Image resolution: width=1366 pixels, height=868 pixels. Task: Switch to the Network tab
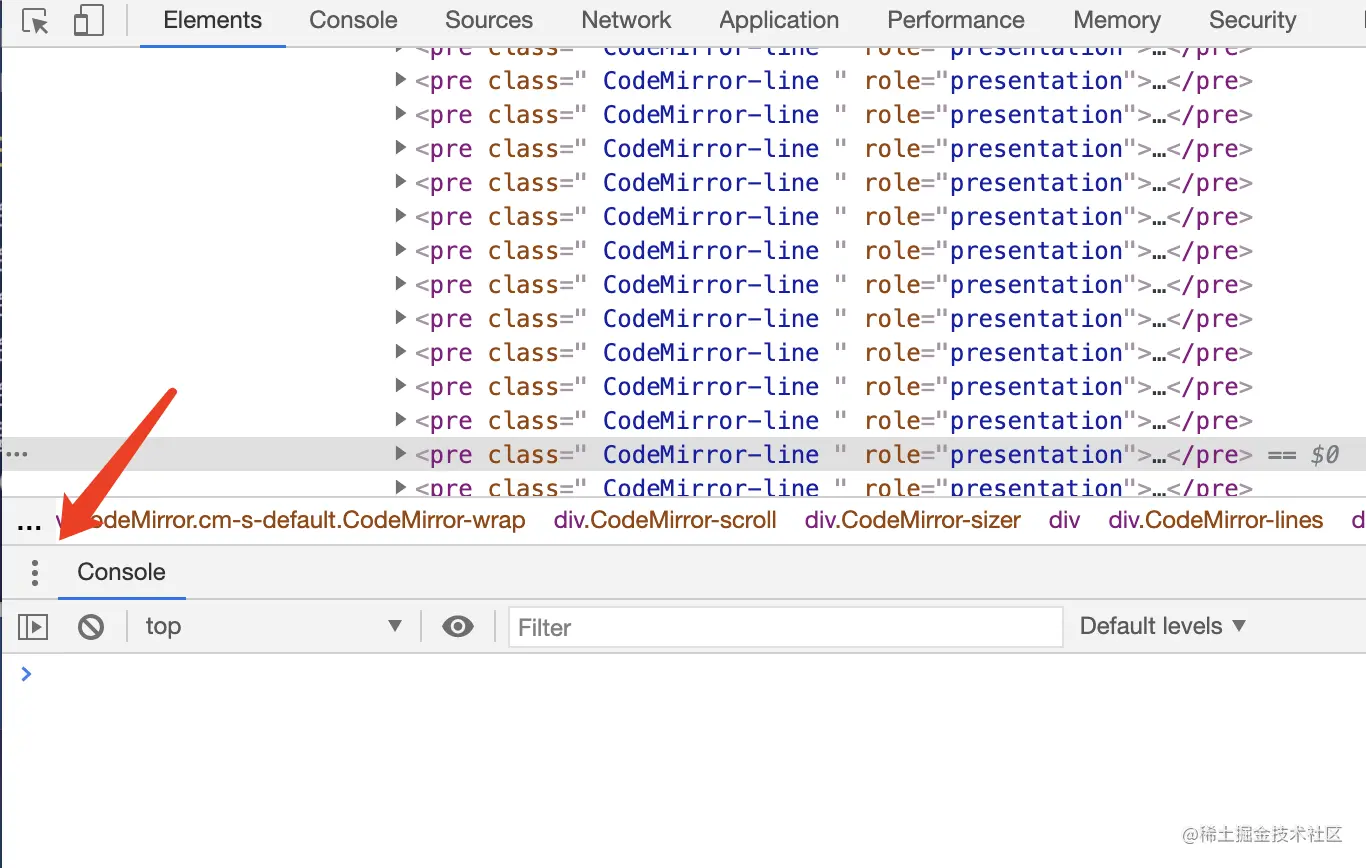626,21
